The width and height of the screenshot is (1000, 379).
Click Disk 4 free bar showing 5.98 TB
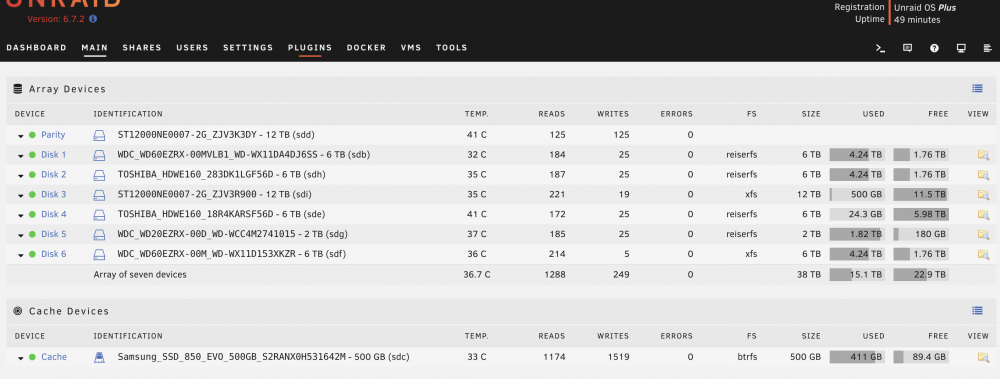[x=921, y=214]
